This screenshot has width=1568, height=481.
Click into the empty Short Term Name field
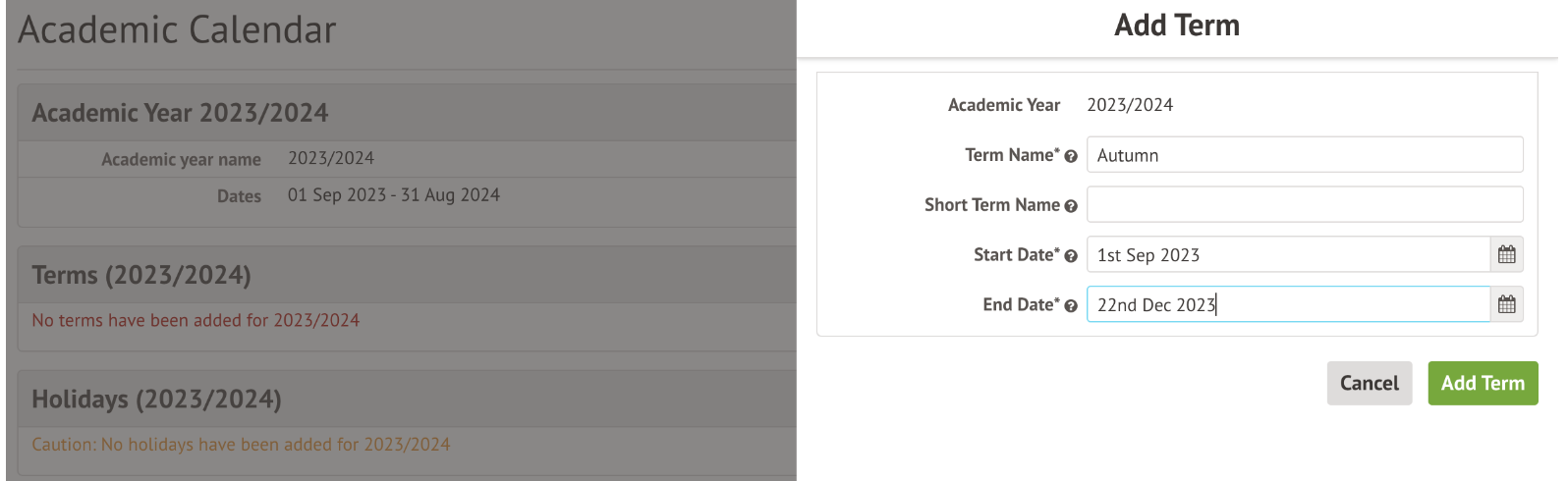pos(1304,204)
